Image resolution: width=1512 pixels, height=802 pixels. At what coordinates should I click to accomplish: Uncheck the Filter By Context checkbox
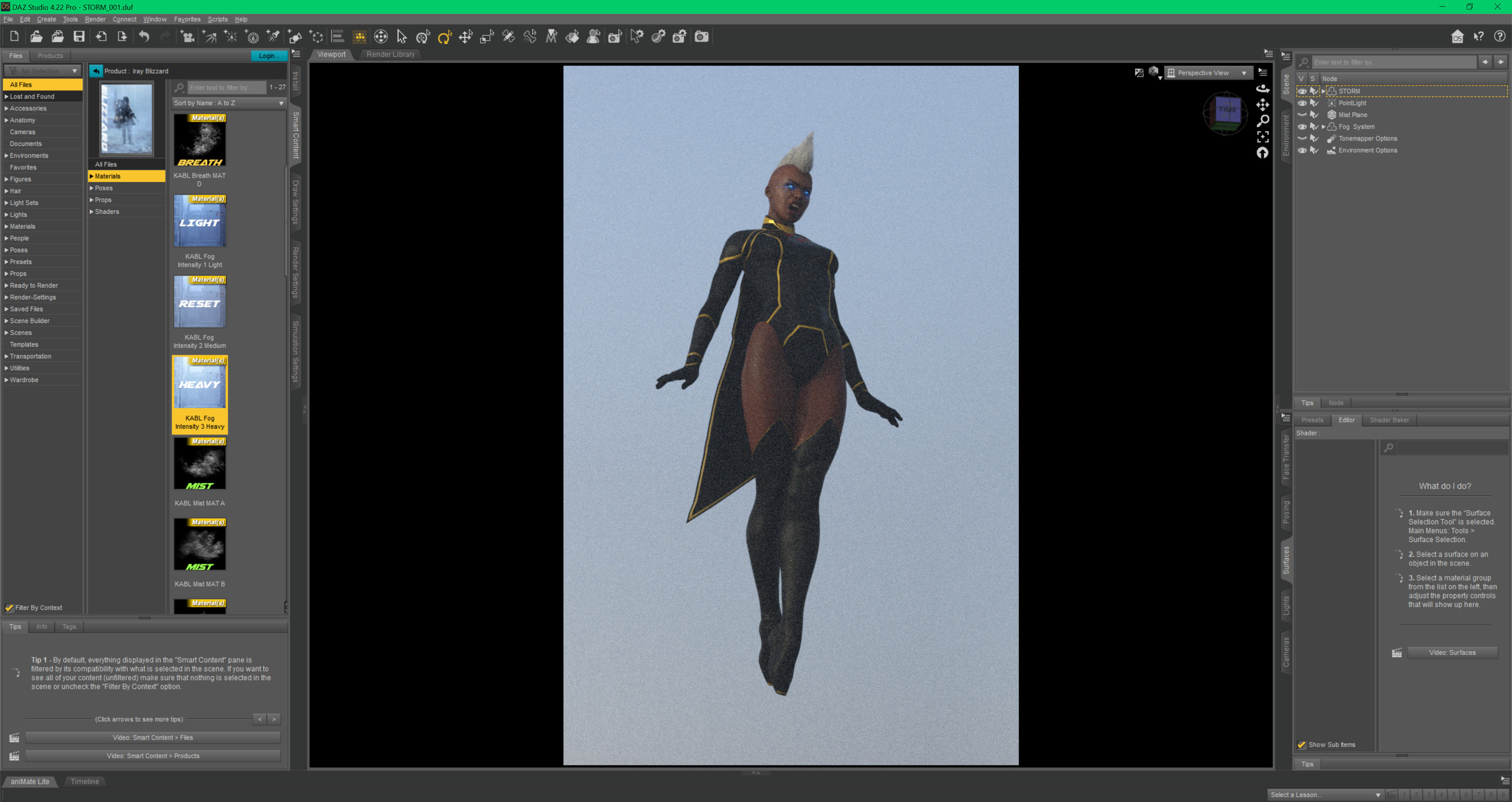pyautogui.click(x=9, y=608)
